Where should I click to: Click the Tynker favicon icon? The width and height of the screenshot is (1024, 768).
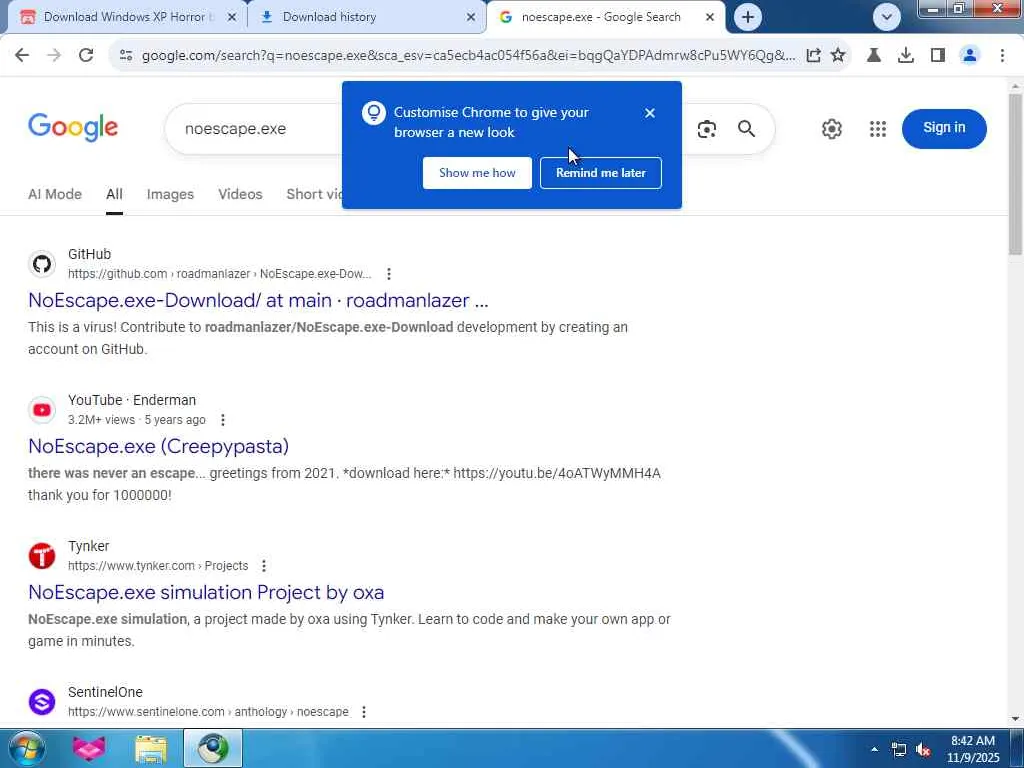tap(42, 556)
